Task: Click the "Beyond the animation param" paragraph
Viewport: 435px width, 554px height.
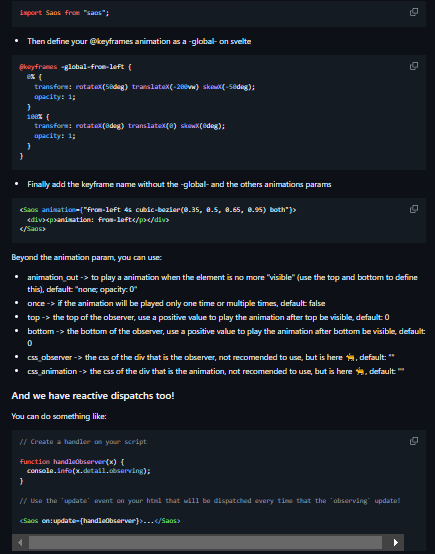Action: [87, 257]
